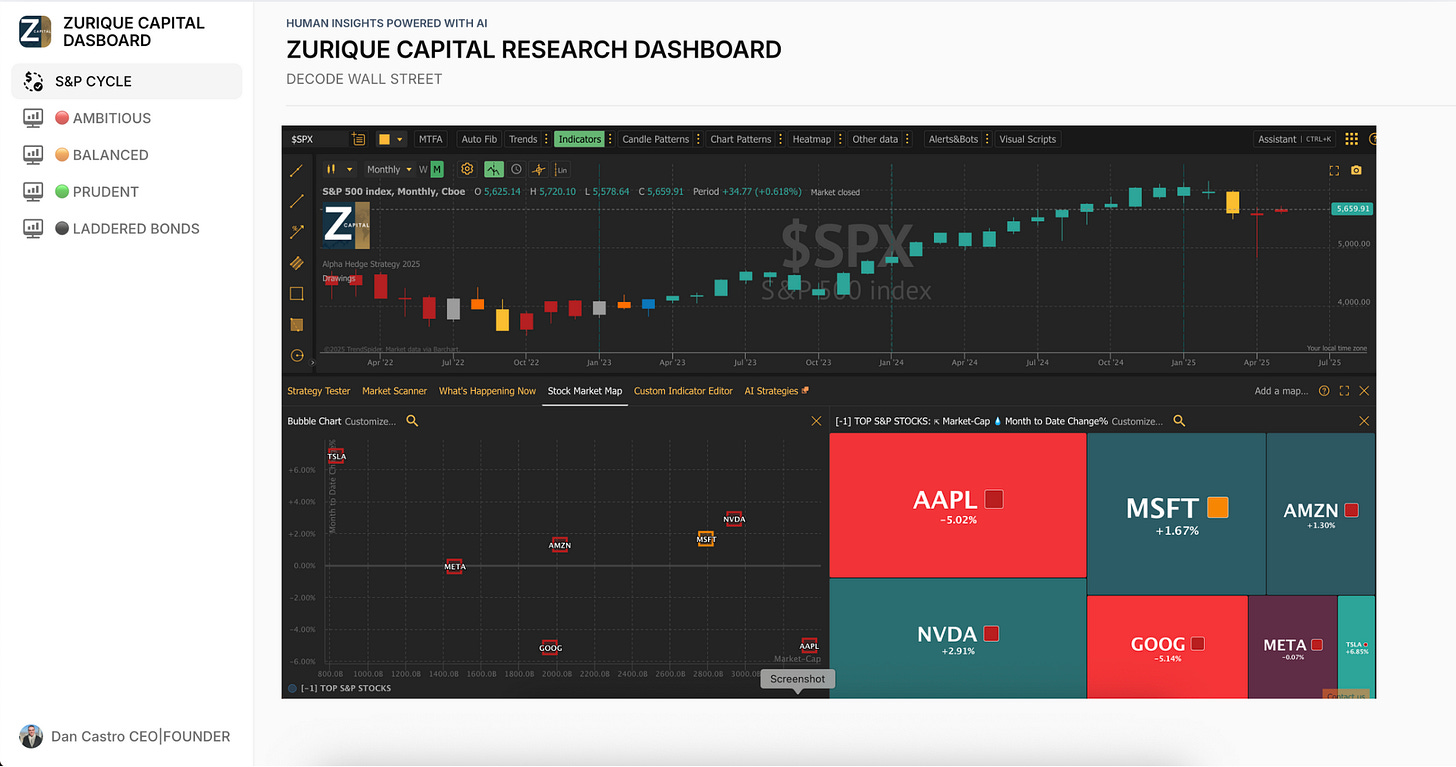
Task: Switch to Stock Market Map tab
Action: pyautogui.click(x=585, y=391)
